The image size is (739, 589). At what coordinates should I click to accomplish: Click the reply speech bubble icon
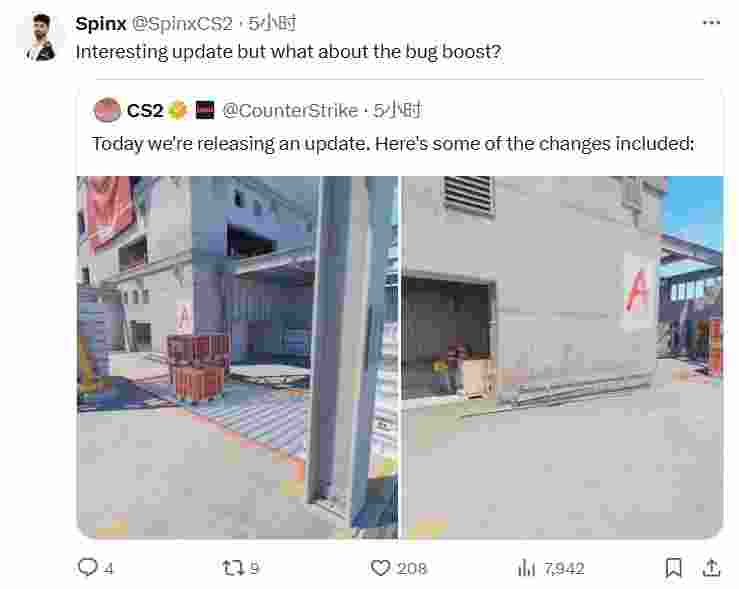click(x=87, y=567)
